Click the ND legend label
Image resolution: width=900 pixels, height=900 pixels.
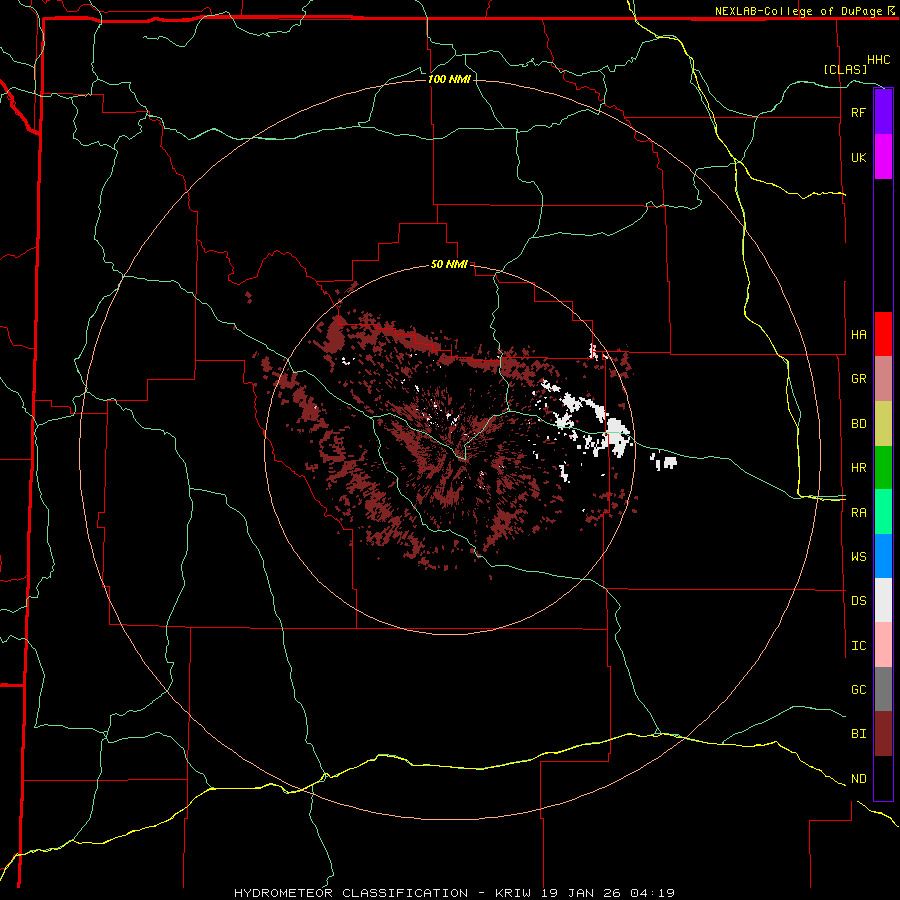[858, 778]
